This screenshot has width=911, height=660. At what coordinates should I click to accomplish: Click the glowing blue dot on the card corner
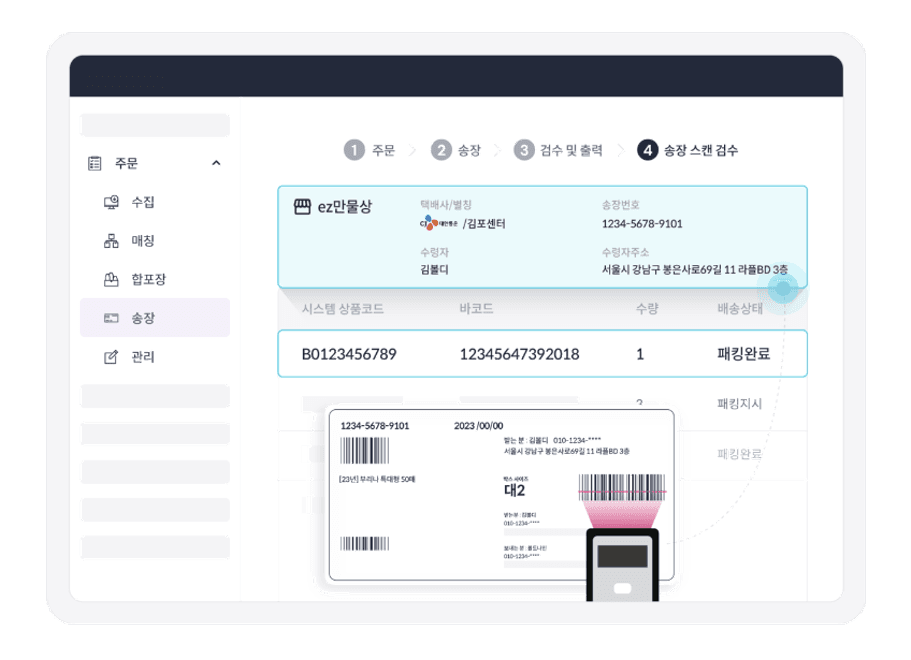point(783,288)
